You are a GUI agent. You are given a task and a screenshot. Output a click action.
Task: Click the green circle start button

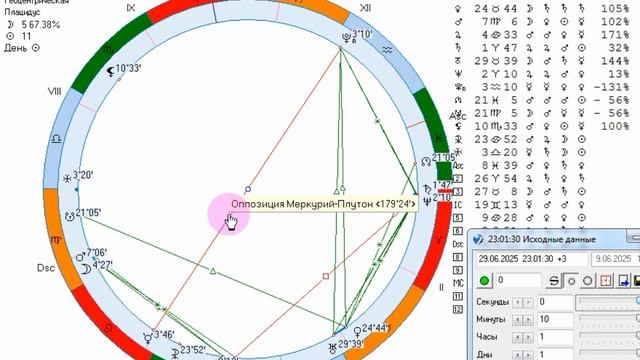coord(484,281)
